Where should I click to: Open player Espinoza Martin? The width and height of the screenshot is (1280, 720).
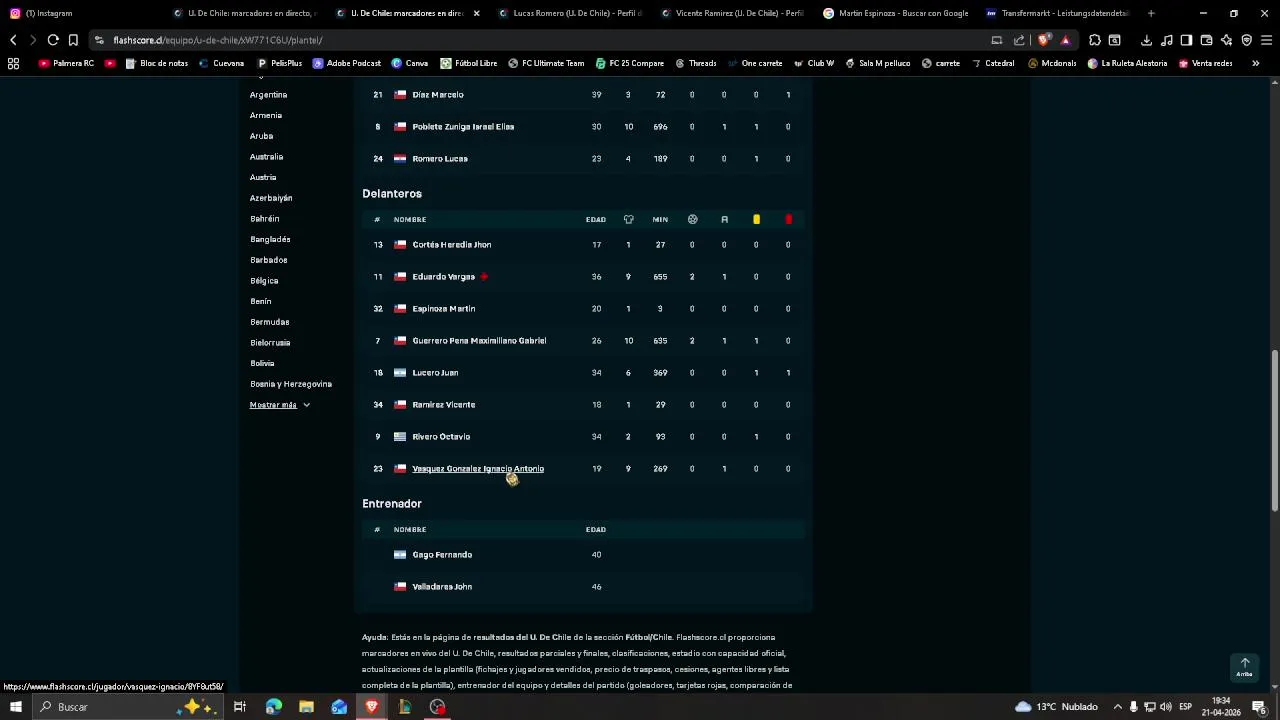pos(443,309)
